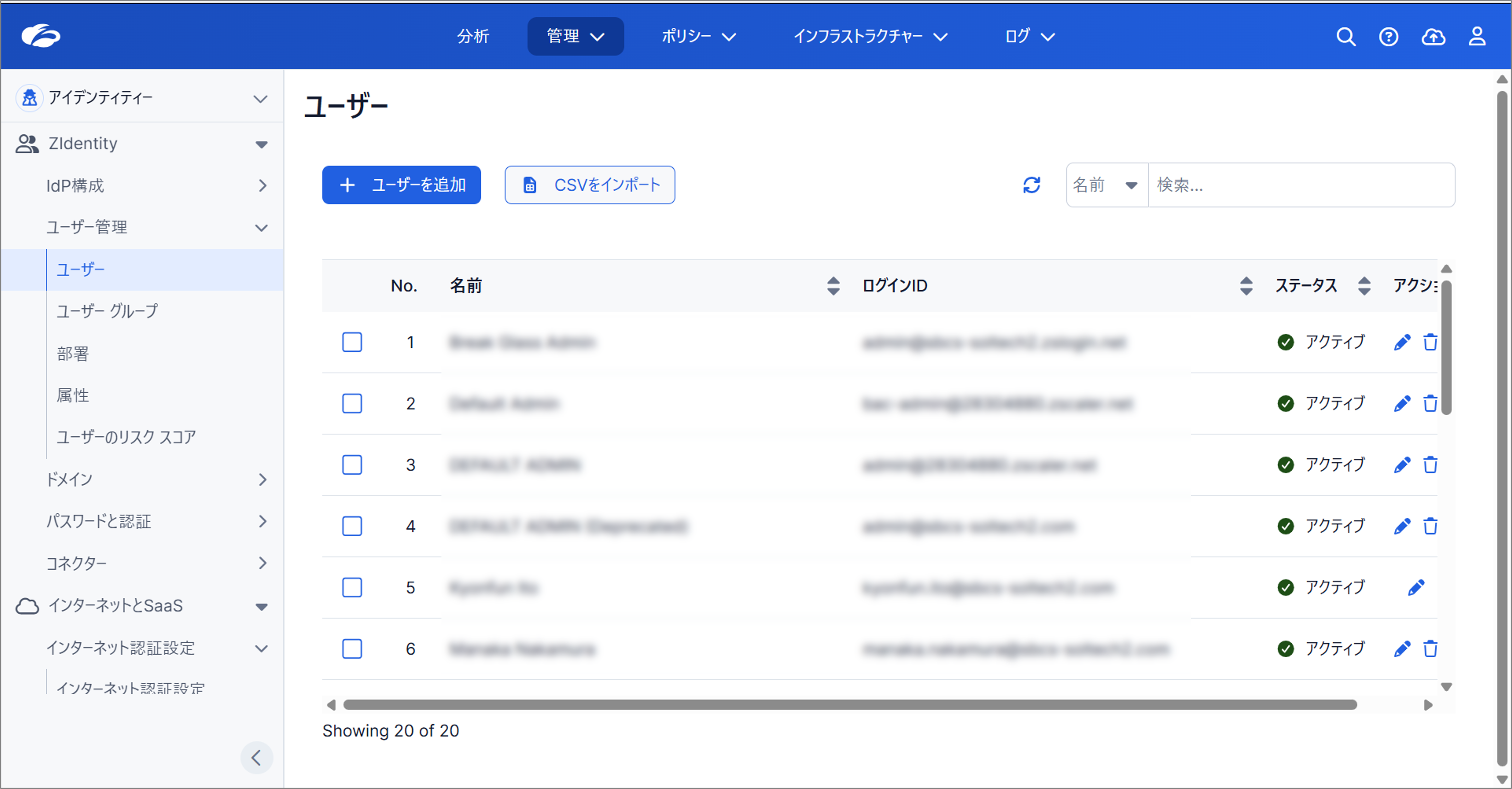Click the pencil edit icon for row 1
Image resolution: width=1512 pixels, height=789 pixels.
tap(1402, 342)
